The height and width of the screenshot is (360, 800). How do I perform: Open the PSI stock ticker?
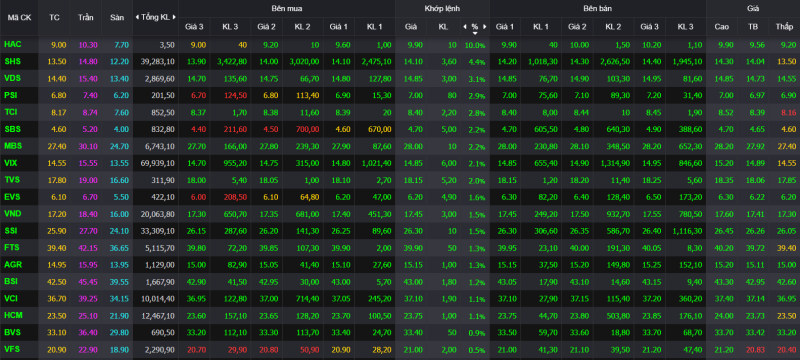[11, 95]
